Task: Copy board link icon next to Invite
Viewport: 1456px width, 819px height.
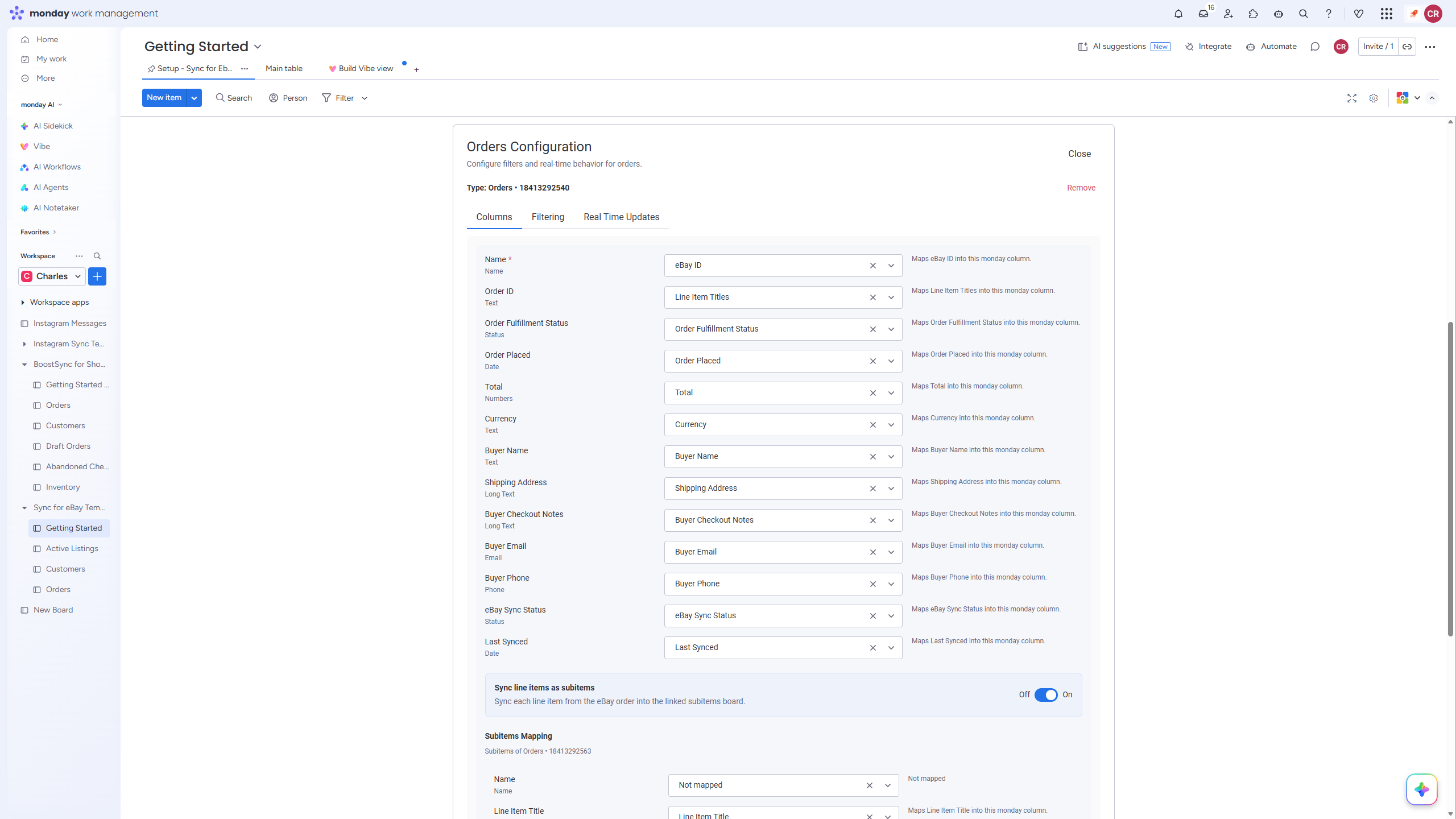Action: (x=1407, y=47)
